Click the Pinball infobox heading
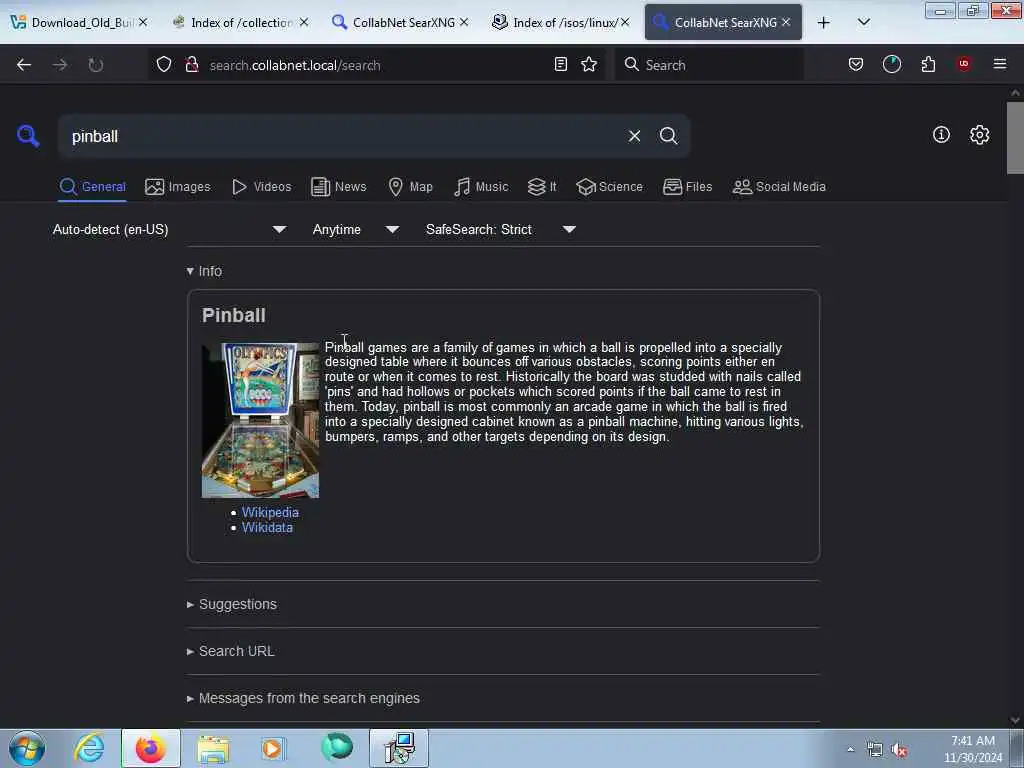The width and height of the screenshot is (1024, 768). tap(234, 315)
